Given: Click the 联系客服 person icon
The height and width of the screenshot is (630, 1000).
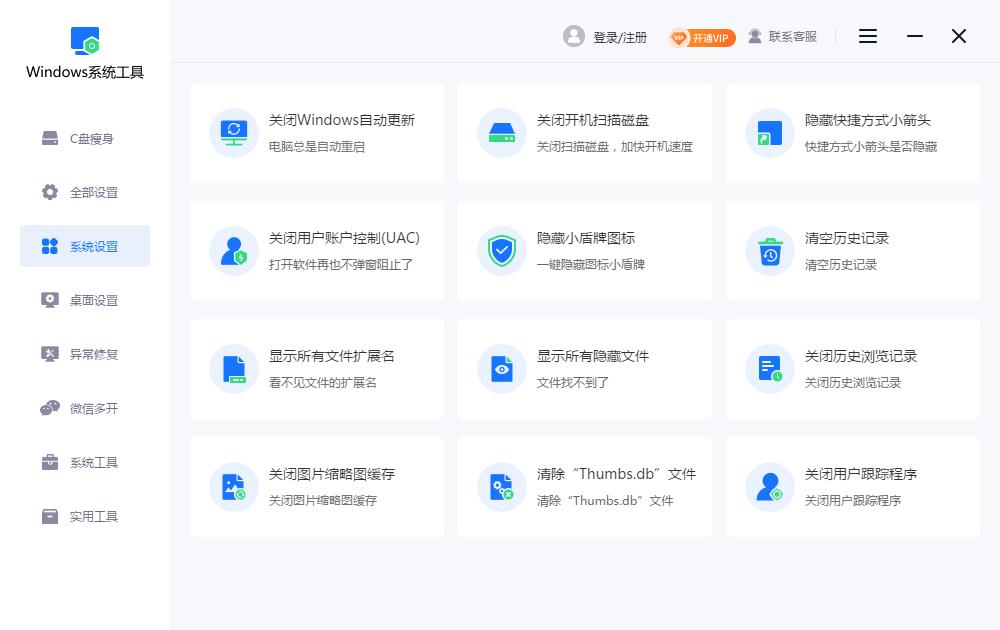Looking at the screenshot, I should tap(754, 36).
